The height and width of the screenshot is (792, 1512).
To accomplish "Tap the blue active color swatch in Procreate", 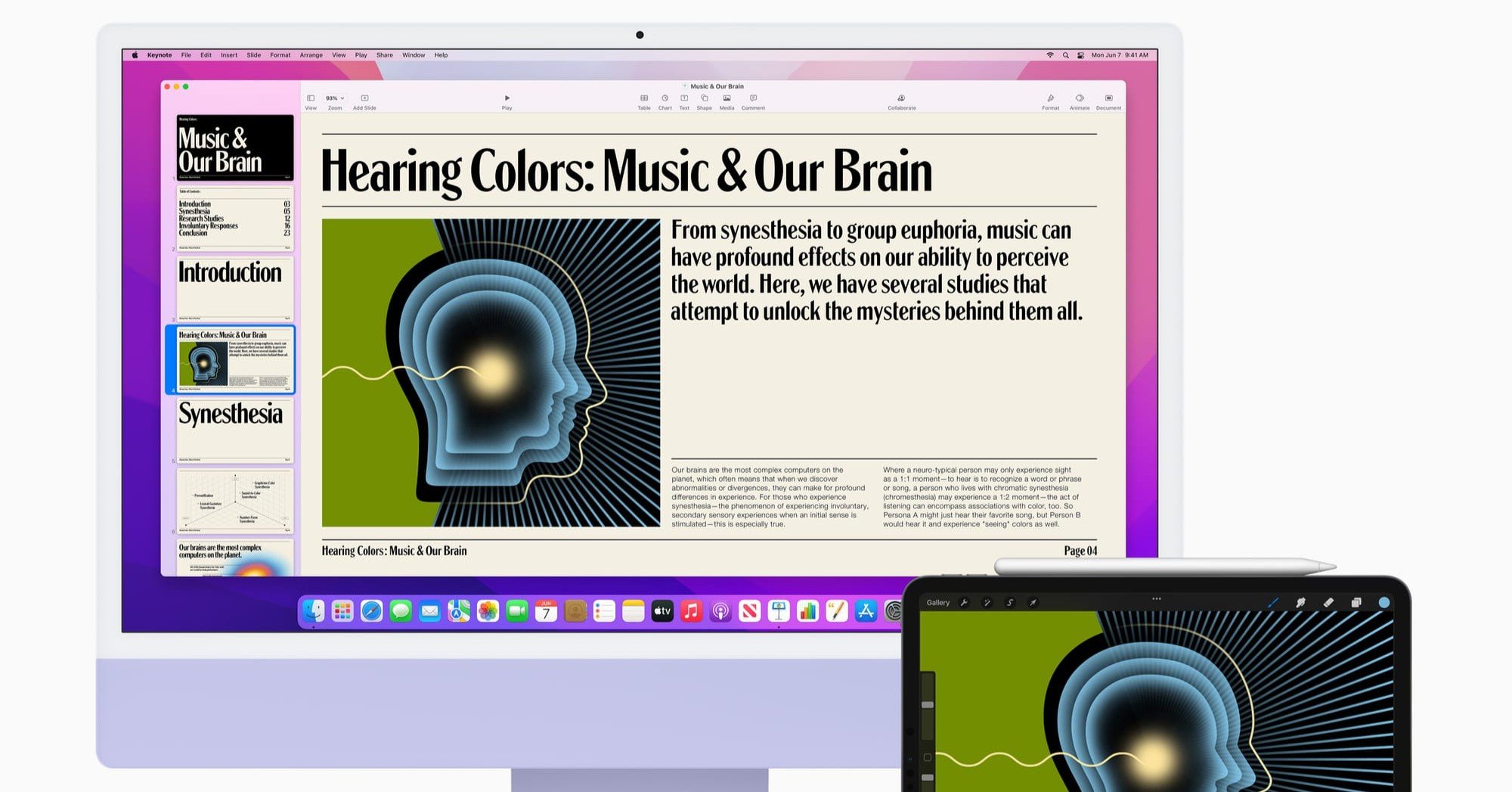I will [1384, 603].
